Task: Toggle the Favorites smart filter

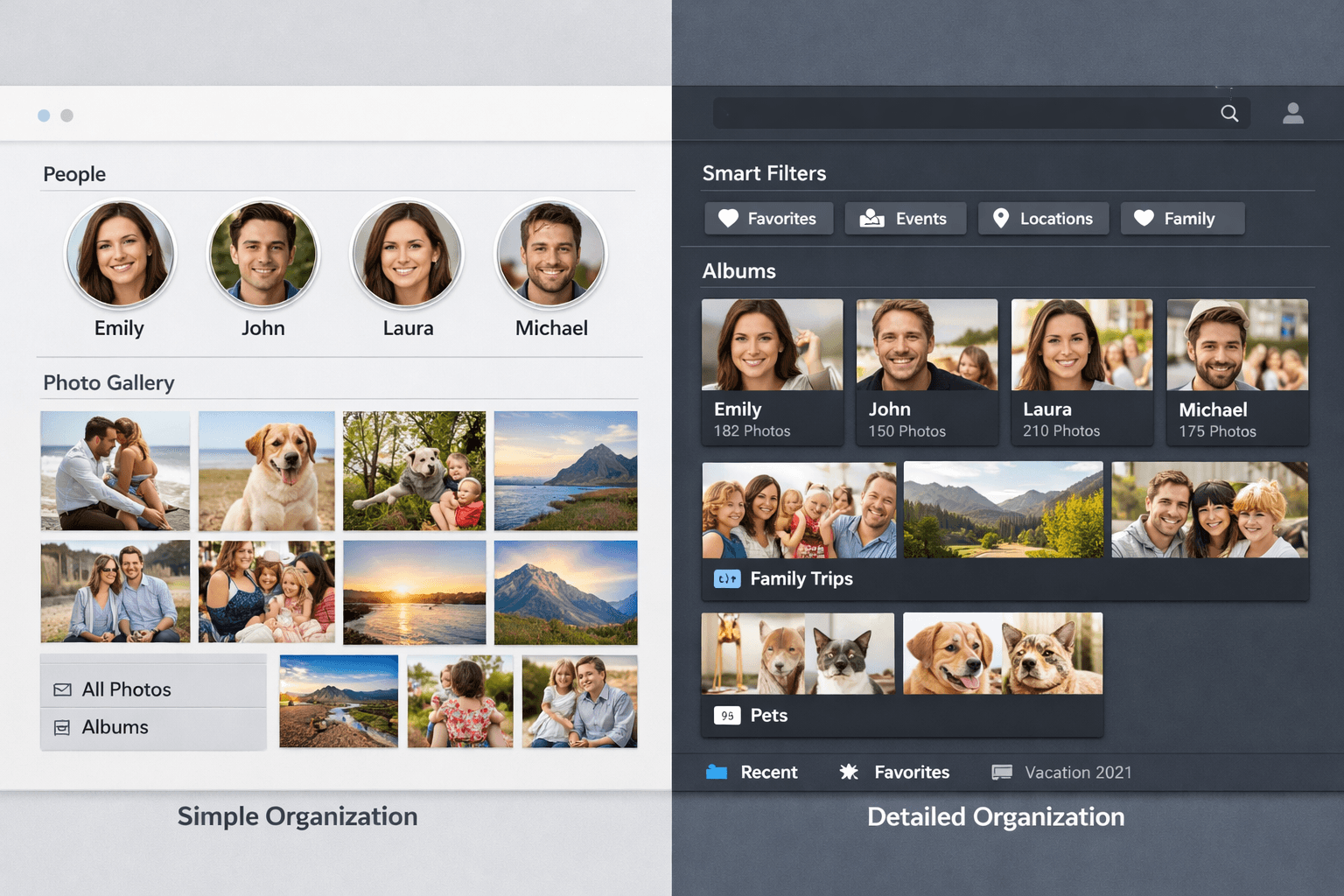Action: tap(768, 218)
